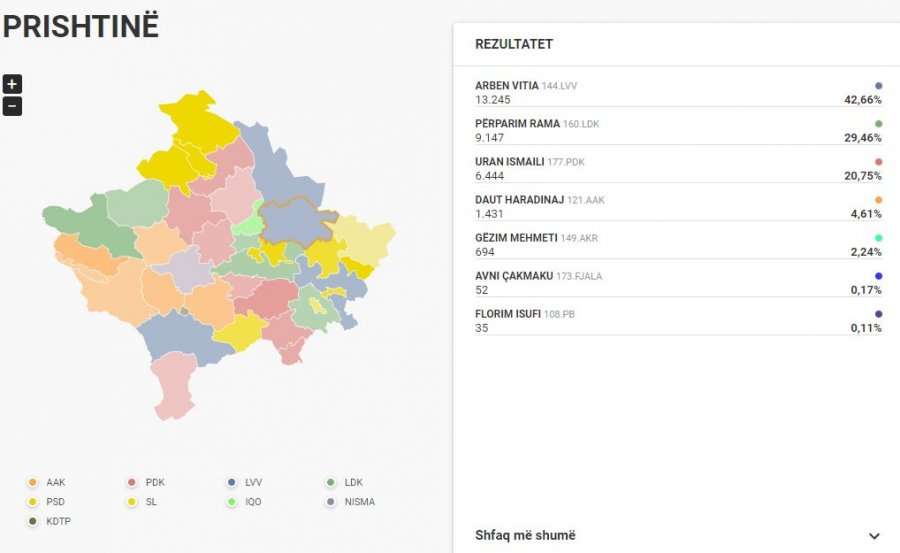Screen dimensions: 900x553
Task: Click the map zoom out minus button
Action: [12, 106]
